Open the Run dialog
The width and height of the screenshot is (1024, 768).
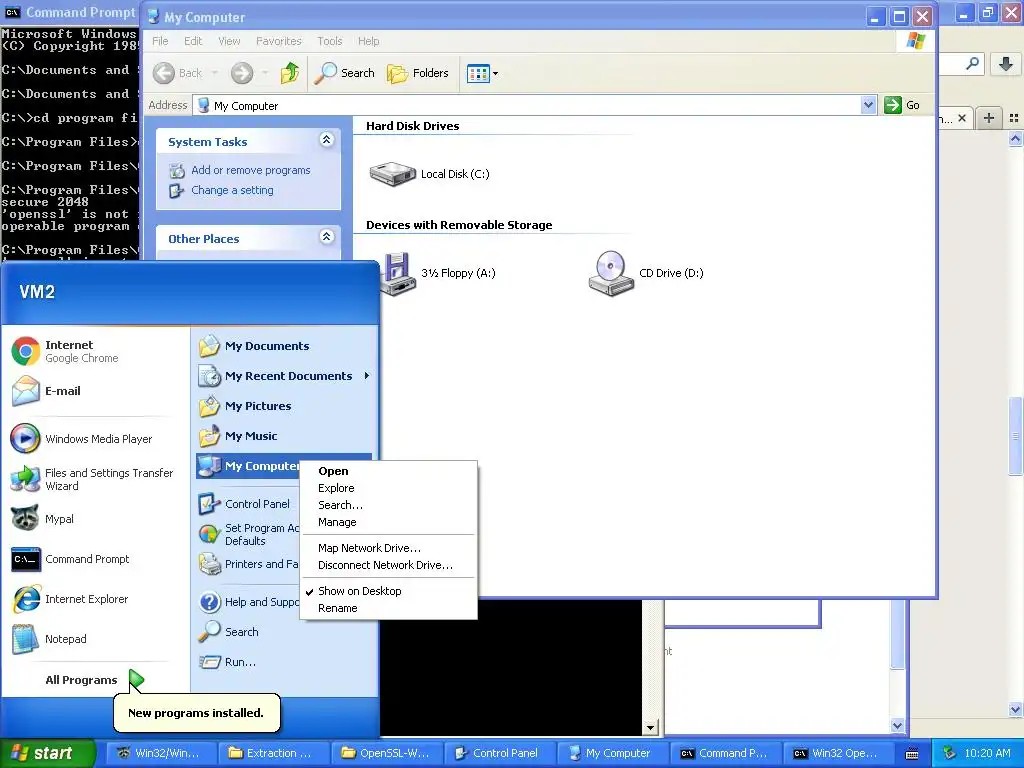[227, 662]
